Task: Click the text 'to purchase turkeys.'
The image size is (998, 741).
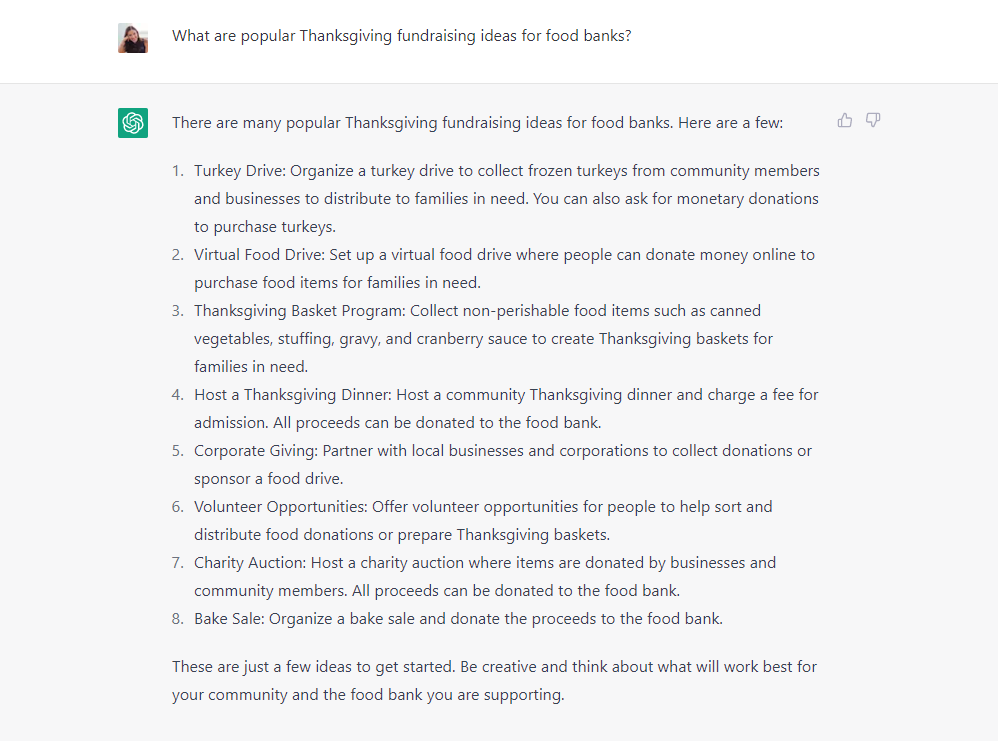Action: coord(265,227)
